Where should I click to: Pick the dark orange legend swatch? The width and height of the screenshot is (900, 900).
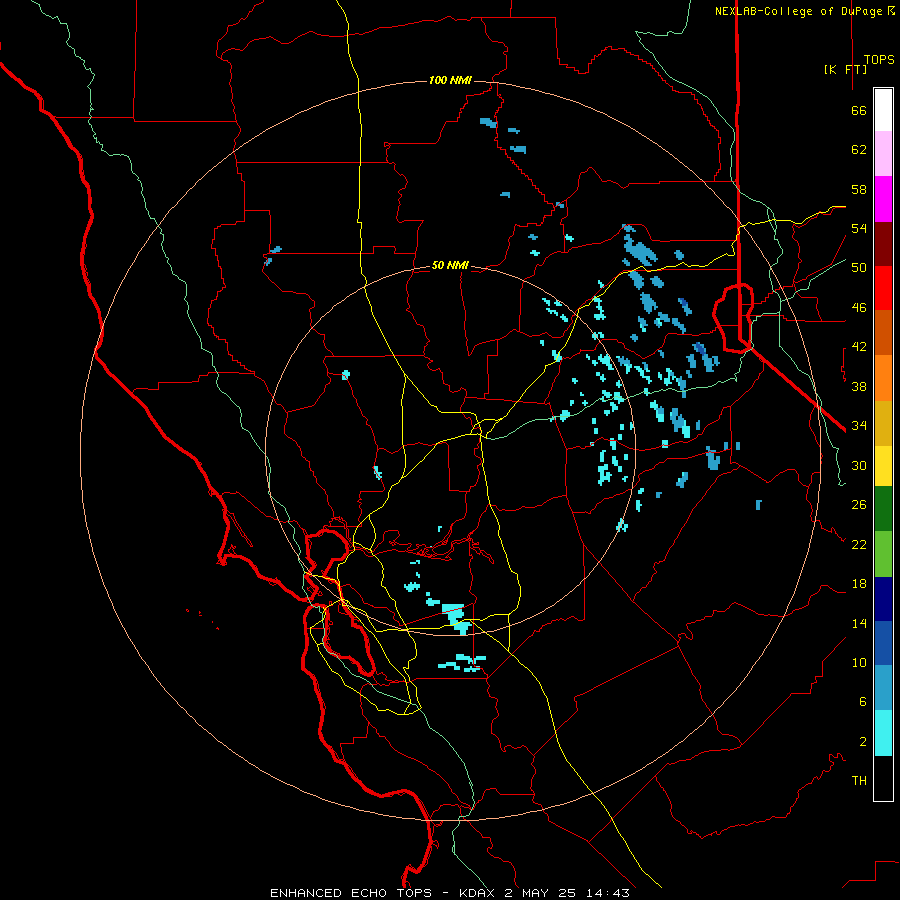[883, 333]
